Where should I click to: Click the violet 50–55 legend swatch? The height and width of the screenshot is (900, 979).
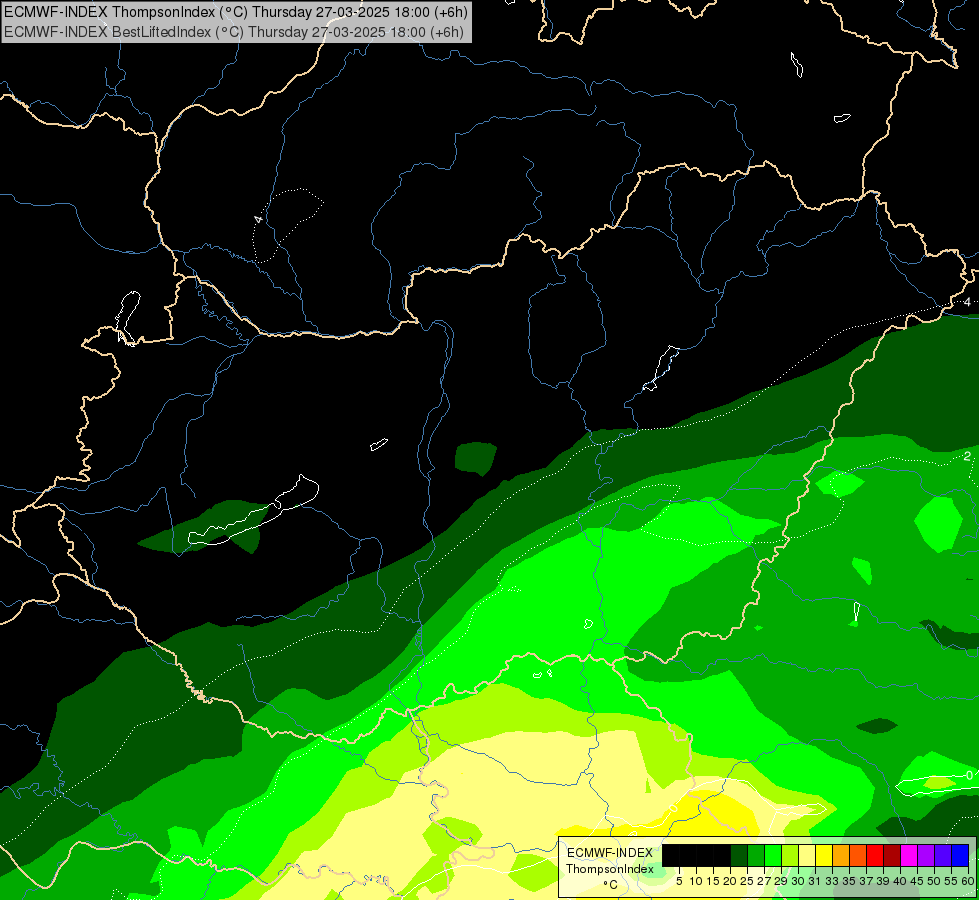tap(943, 855)
